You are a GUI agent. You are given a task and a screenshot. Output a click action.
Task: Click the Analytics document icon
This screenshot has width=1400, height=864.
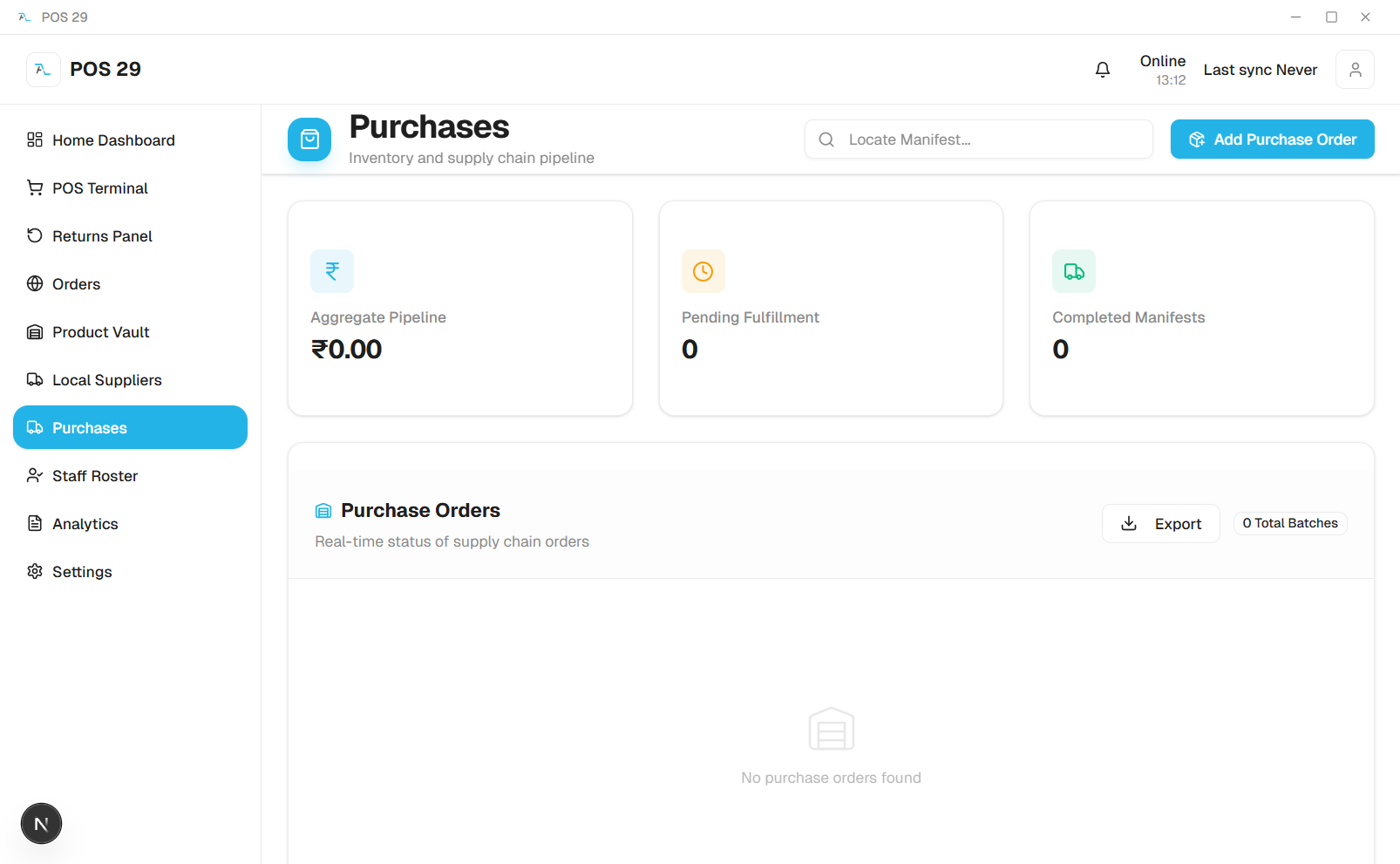35,523
